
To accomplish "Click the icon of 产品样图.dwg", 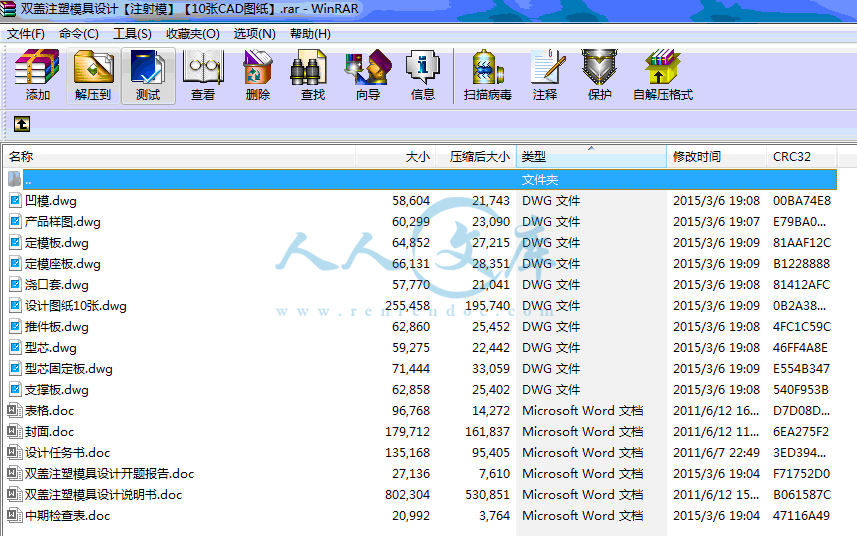I will point(15,221).
